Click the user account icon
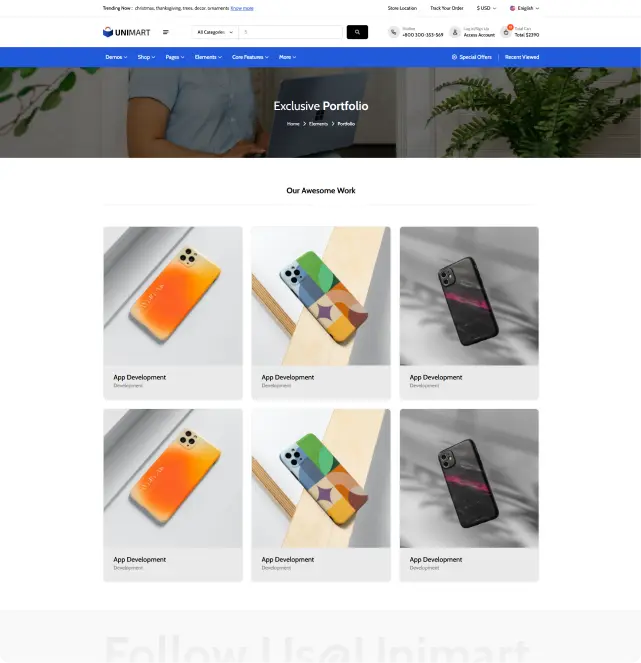This screenshot has width=641, height=663. 455,32
